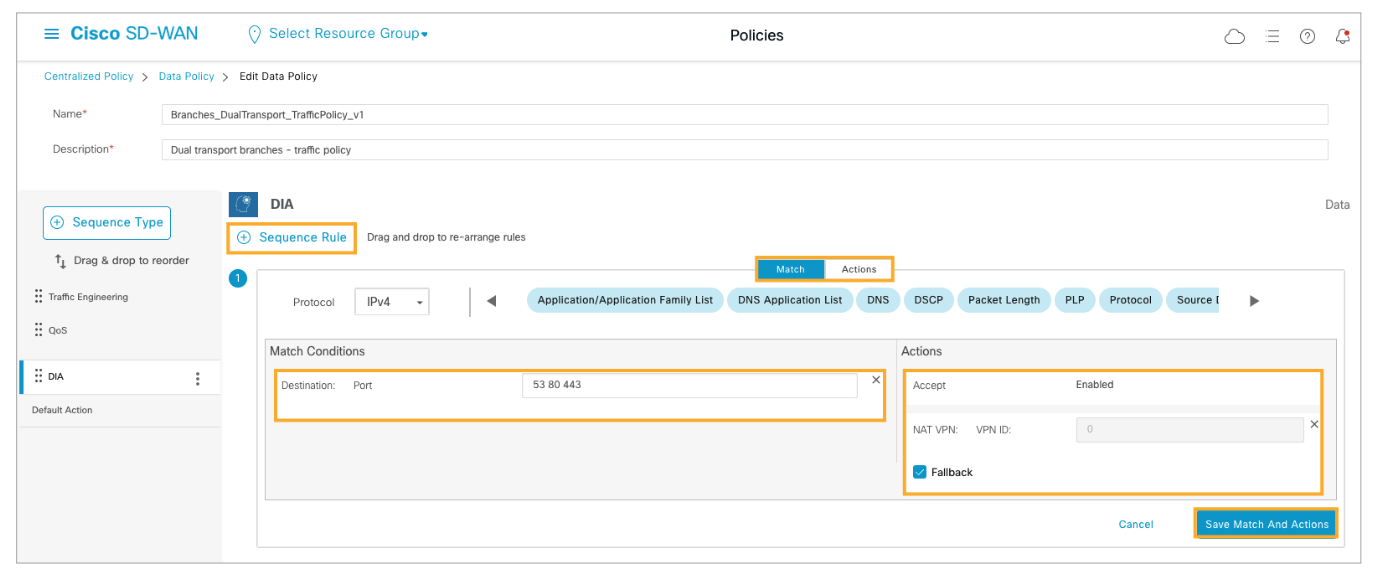Screen dimensions: 1375x577
Task: Click Save Match And Actions button
Action: click(x=1266, y=524)
